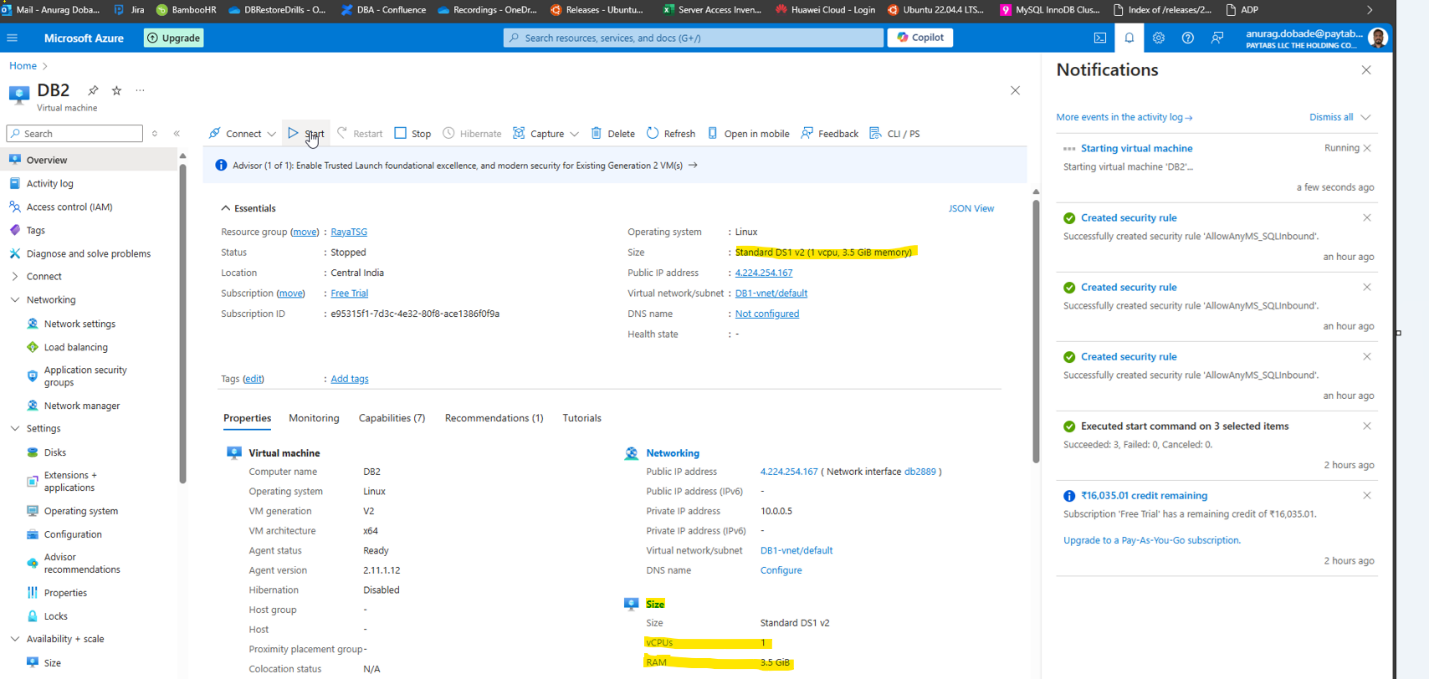1429x679 pixels.
Task: Open Network settings
Action: pyautogui.click(x=79, y=324)
